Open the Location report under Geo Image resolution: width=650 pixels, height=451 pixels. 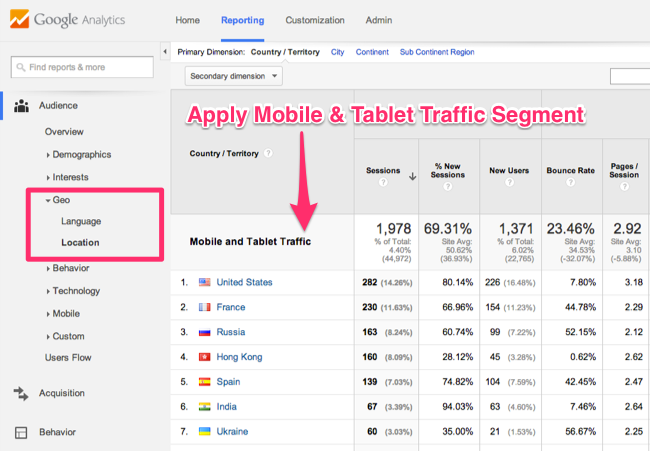coord(80,242)
